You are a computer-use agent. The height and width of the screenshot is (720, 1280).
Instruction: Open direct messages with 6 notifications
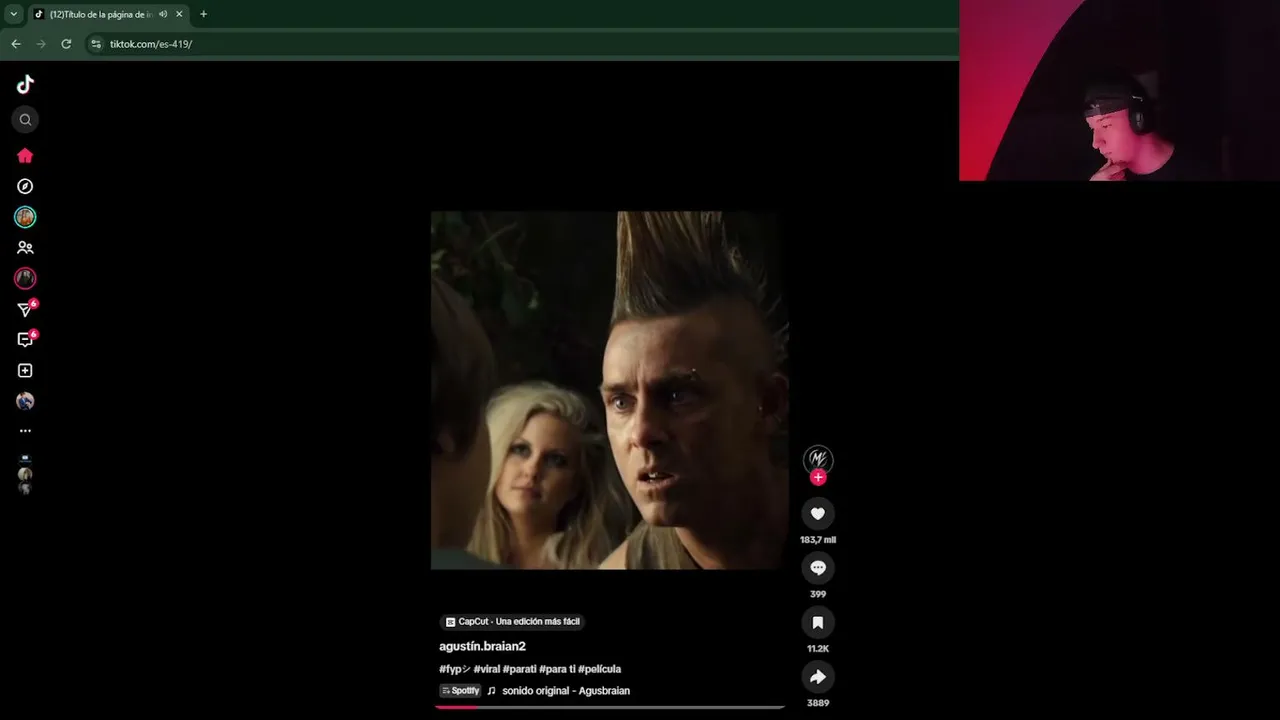[x=26, y=309]
